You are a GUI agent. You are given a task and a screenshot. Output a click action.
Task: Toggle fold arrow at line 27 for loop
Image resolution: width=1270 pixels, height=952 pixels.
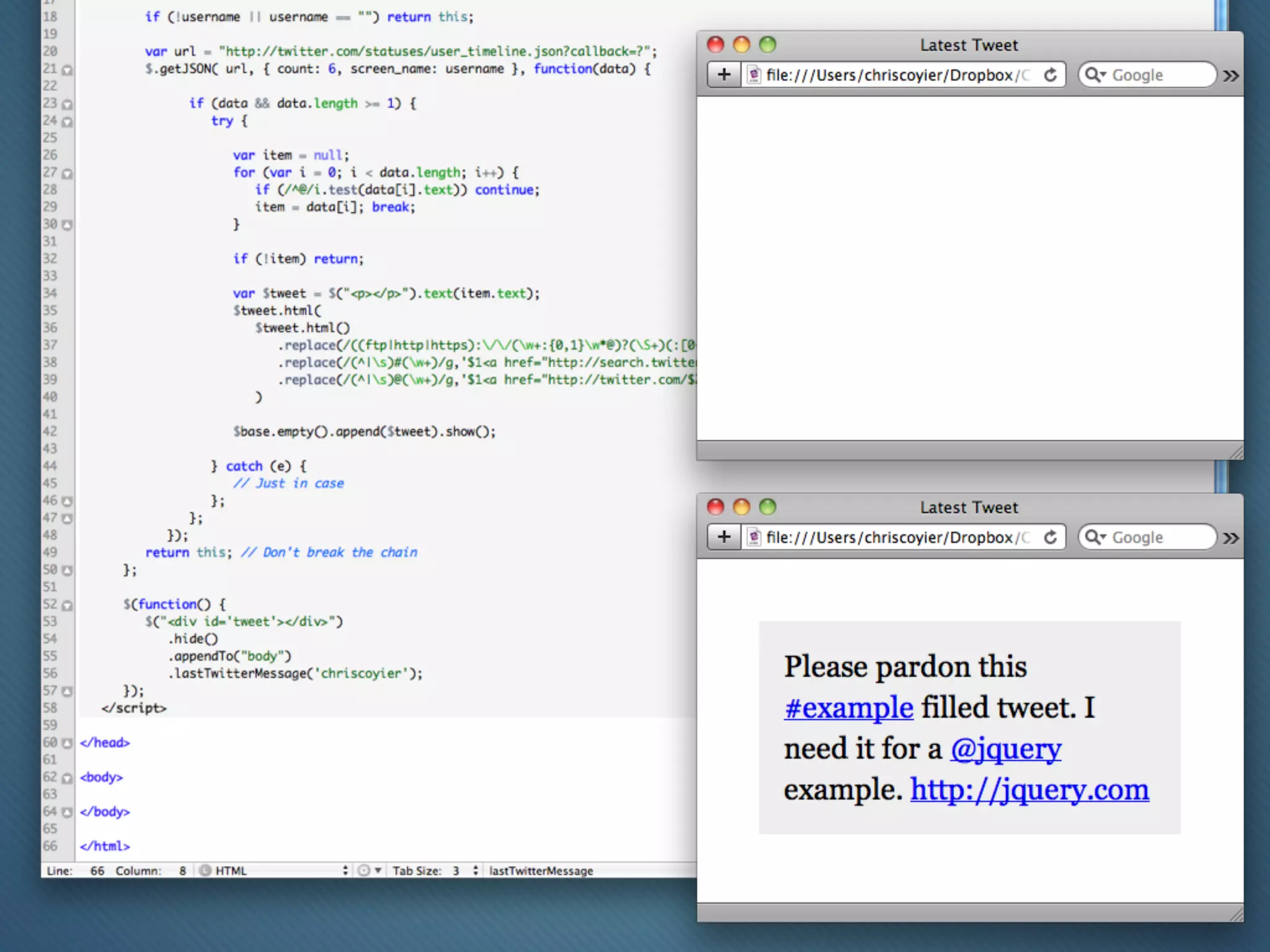coord(67,174)
